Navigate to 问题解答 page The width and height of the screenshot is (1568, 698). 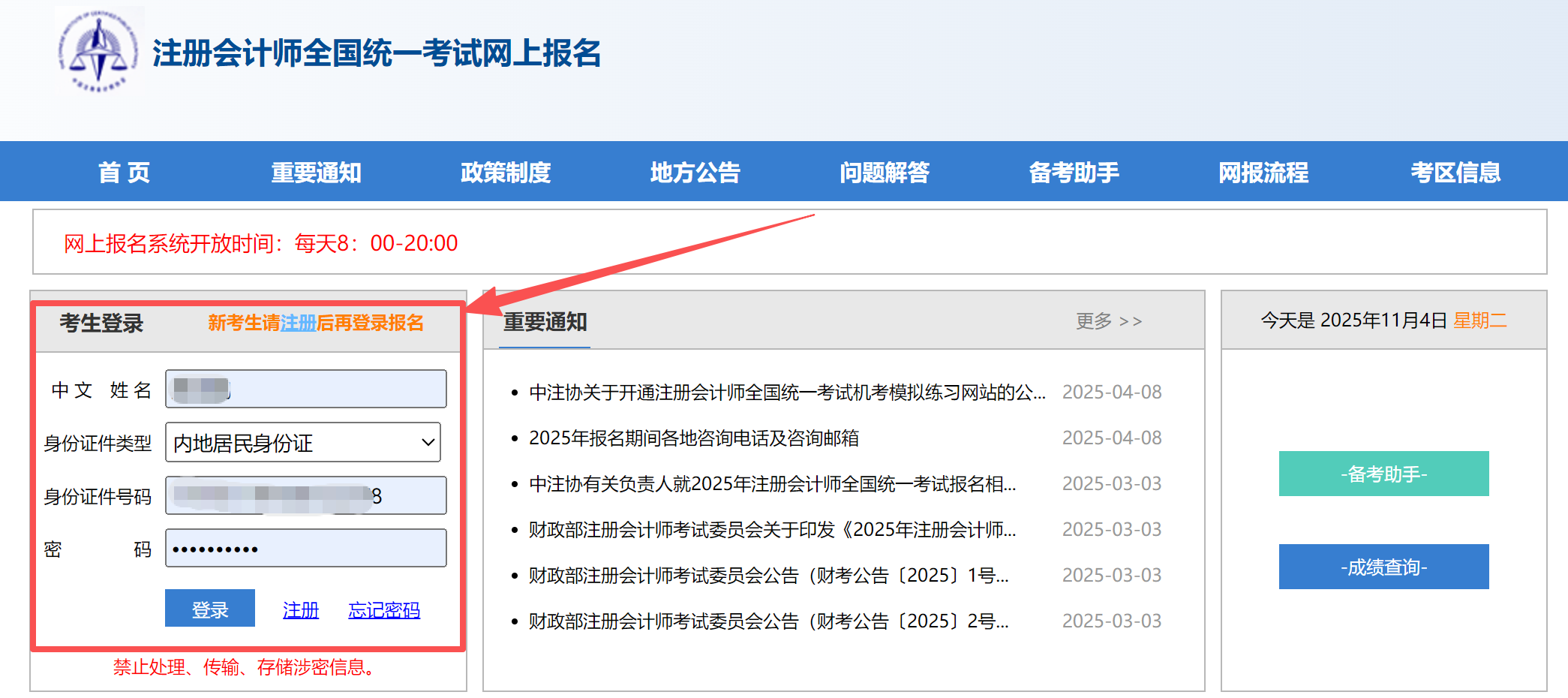884,173
